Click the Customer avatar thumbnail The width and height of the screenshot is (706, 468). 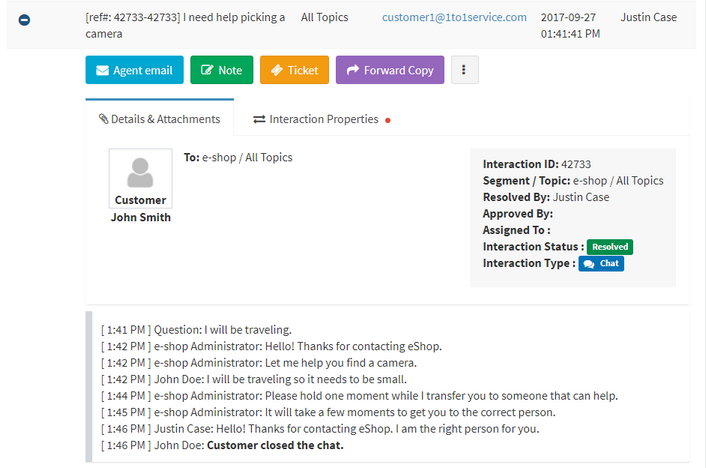point(140,178)
